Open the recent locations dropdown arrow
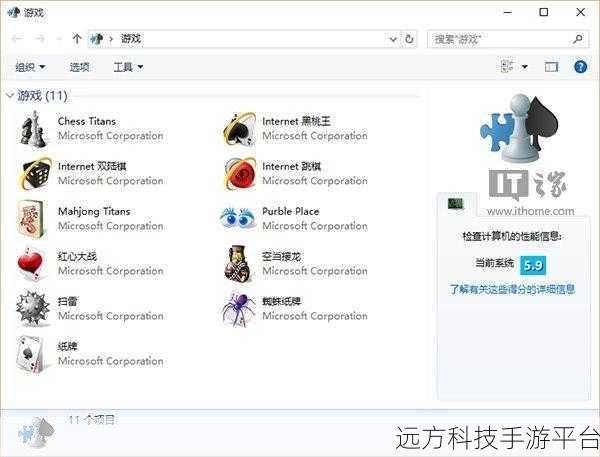The height and width of the screenshot is (457, 600). (59, 39)
